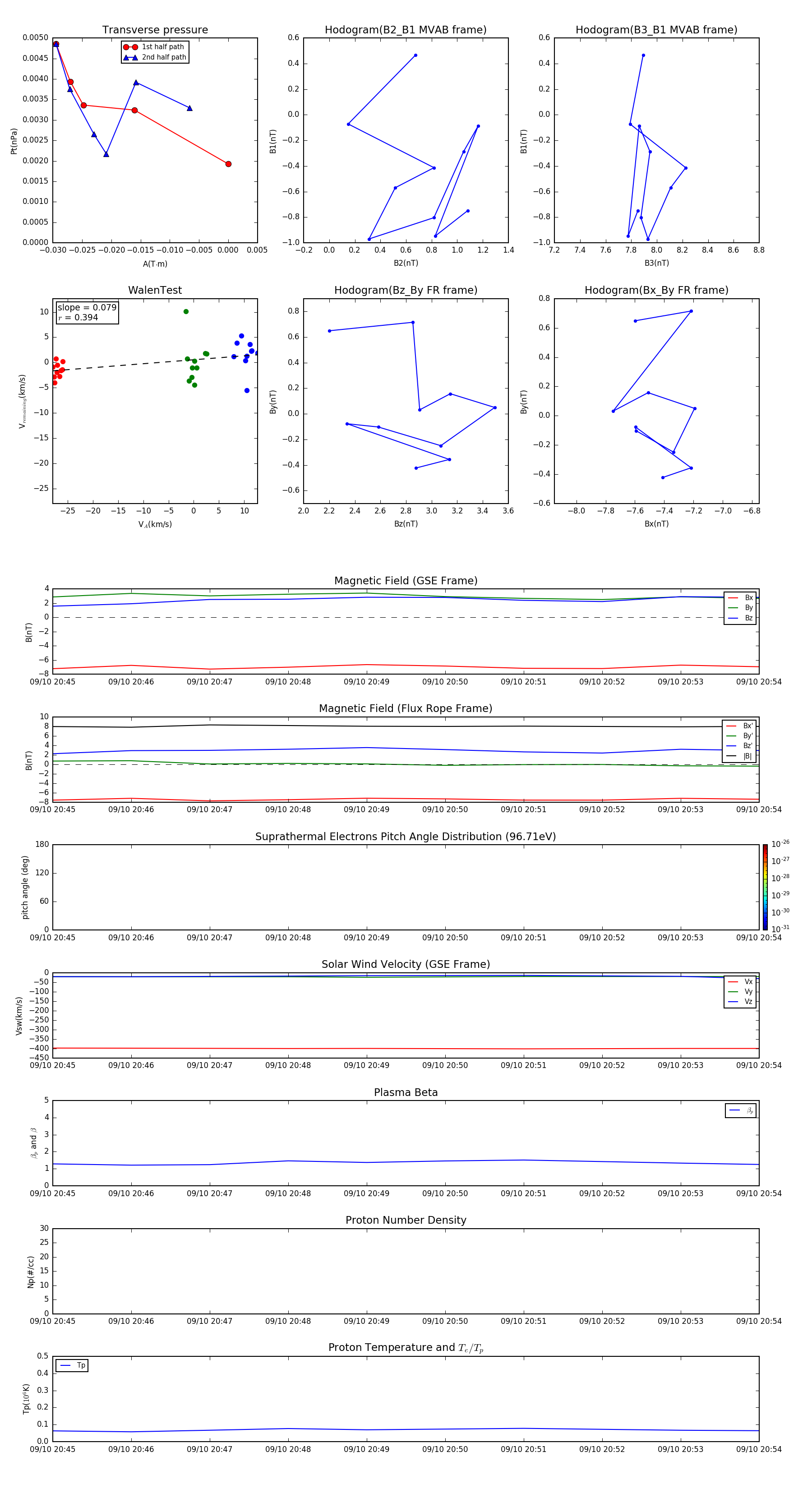The width and height of the screenshot is (812, 1489).
Task: Click the 'Np(#/cc)' y-axis label
Action: [31, 1272]
